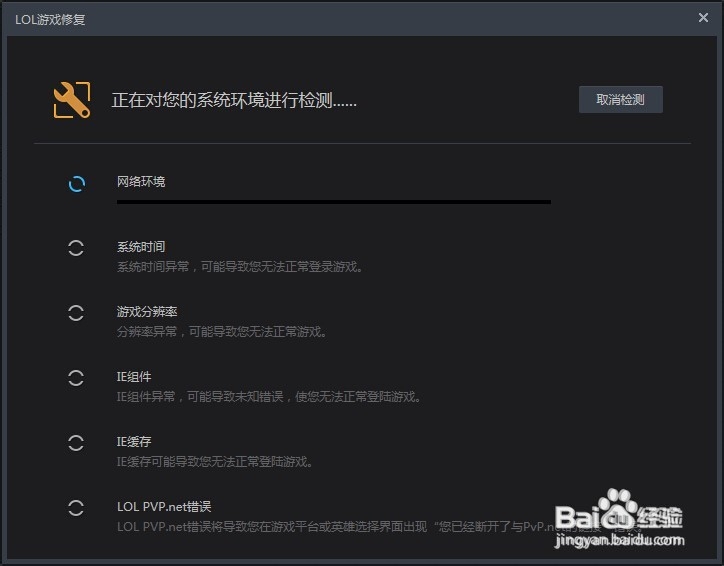The width and height of the screenshot is (724, 566).
Task: Select the 系统时间 item label
Action: coord(141,247)
